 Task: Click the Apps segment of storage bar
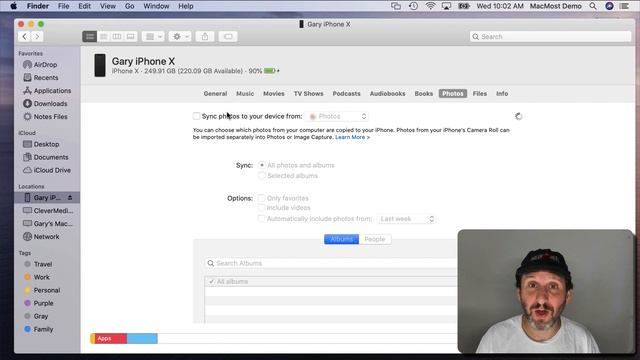pyautogui.click(x=111, y=338)
